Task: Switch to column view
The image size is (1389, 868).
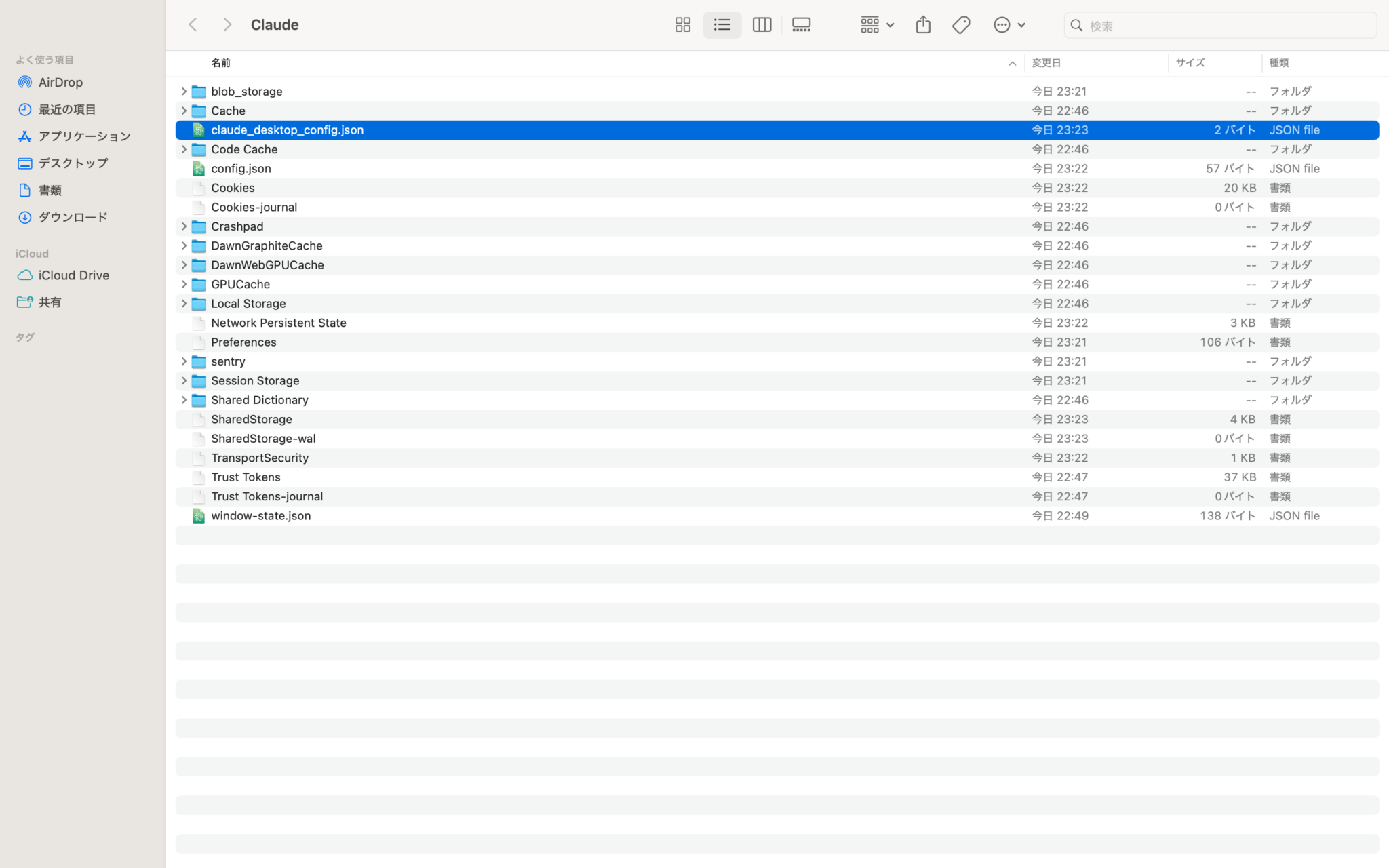Action: (x=762, y=25)
